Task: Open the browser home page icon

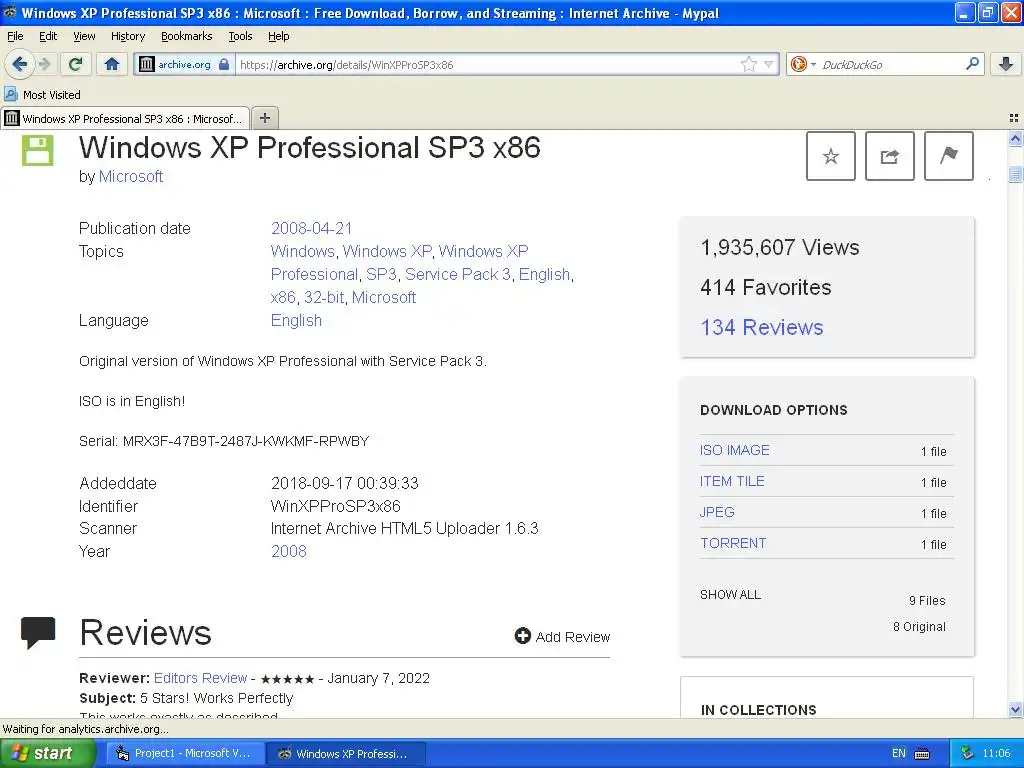Action: coord(112,64)
